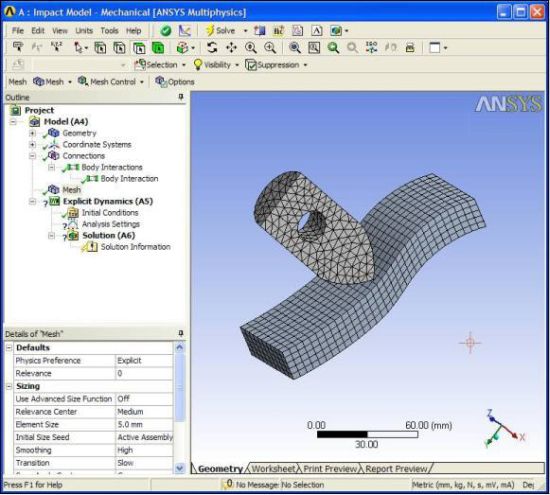Viewport: 550px width, 495px height.
Task: Click the XYZ coordinates cursor icon
Action: click(56, 47)
